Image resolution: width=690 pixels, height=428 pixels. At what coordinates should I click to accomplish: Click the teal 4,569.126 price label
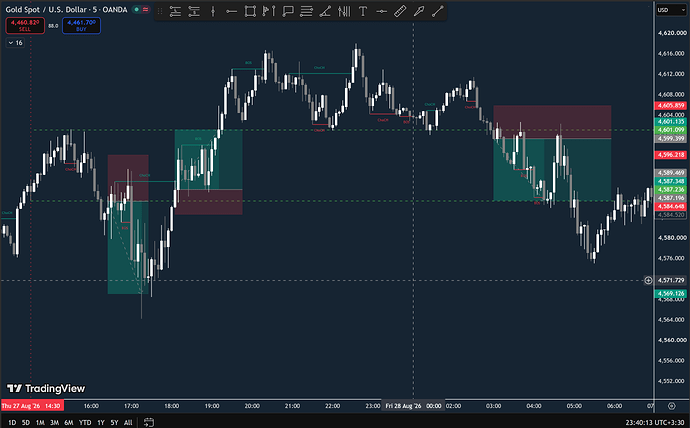tap(671, 293)
